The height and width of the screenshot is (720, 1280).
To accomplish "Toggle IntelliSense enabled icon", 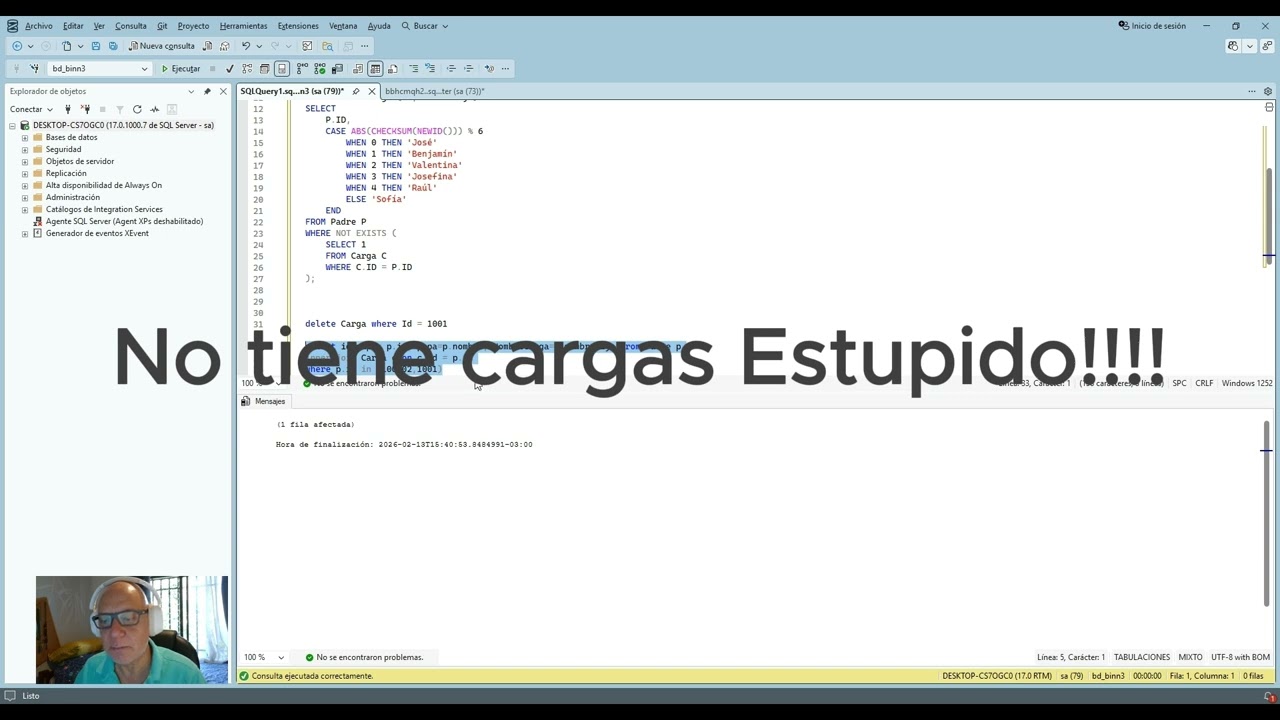I will point(282,69).
